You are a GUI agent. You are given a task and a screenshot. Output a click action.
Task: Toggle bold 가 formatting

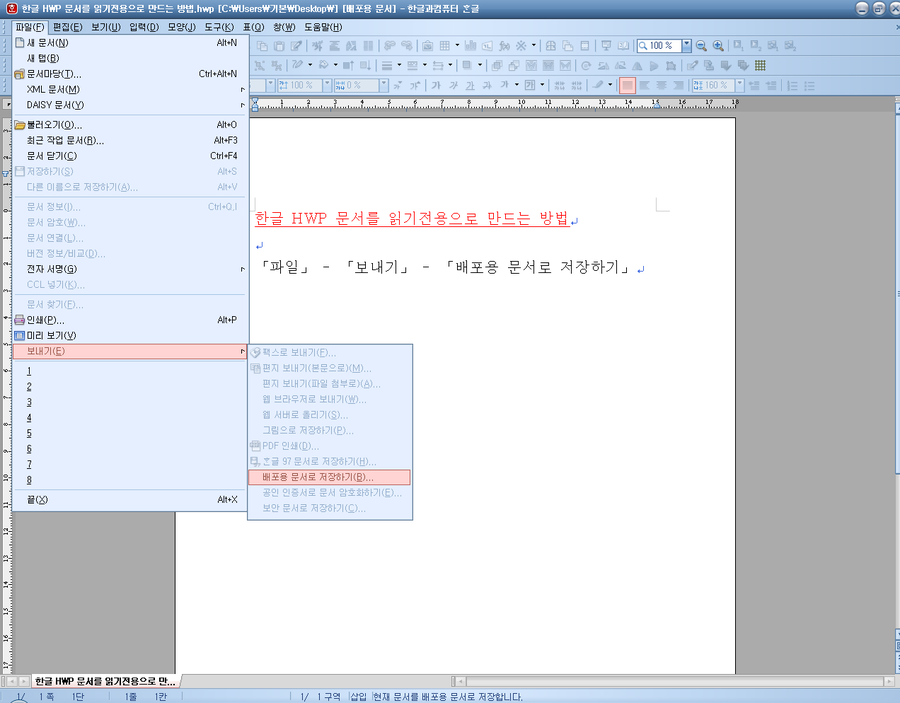pos(436,86)
